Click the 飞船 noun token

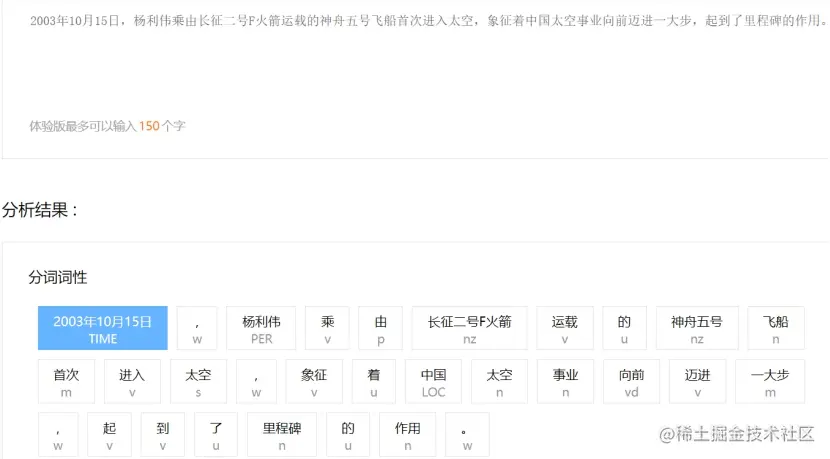pyautogui.click(x=776, y=328)
